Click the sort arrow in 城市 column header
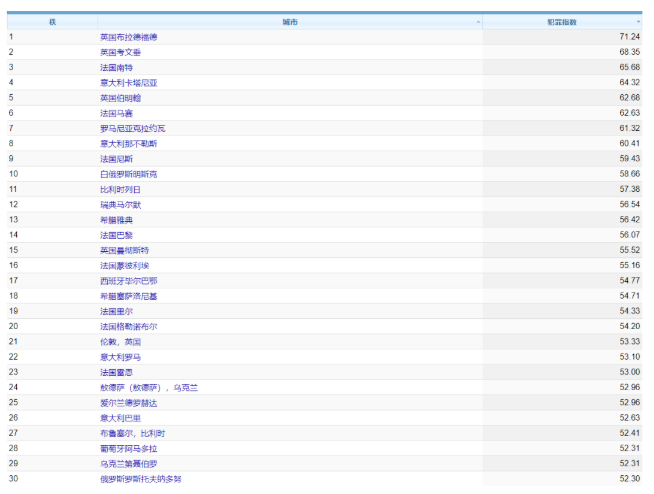Viewport: 654px width, 494px height. (x=478, y=21)
